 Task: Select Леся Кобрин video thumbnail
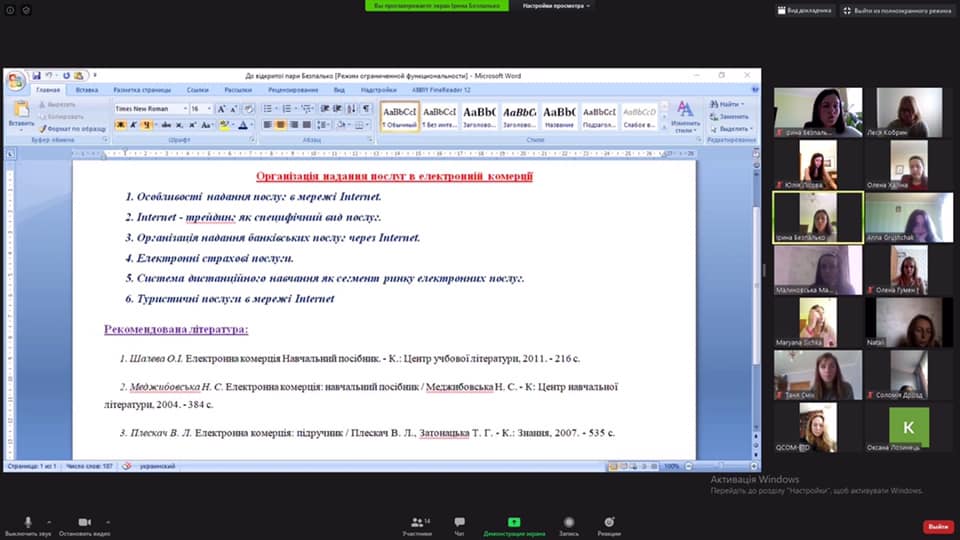point(909,112)
